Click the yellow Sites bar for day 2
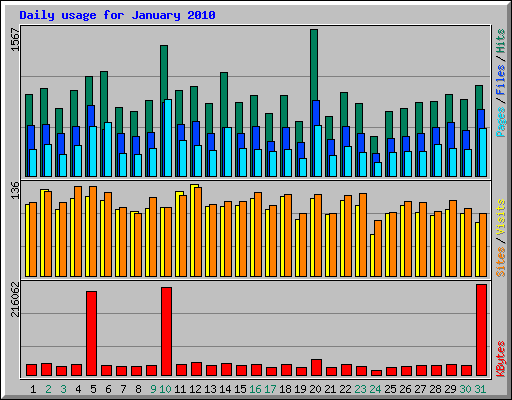 (x=43, y=233)
